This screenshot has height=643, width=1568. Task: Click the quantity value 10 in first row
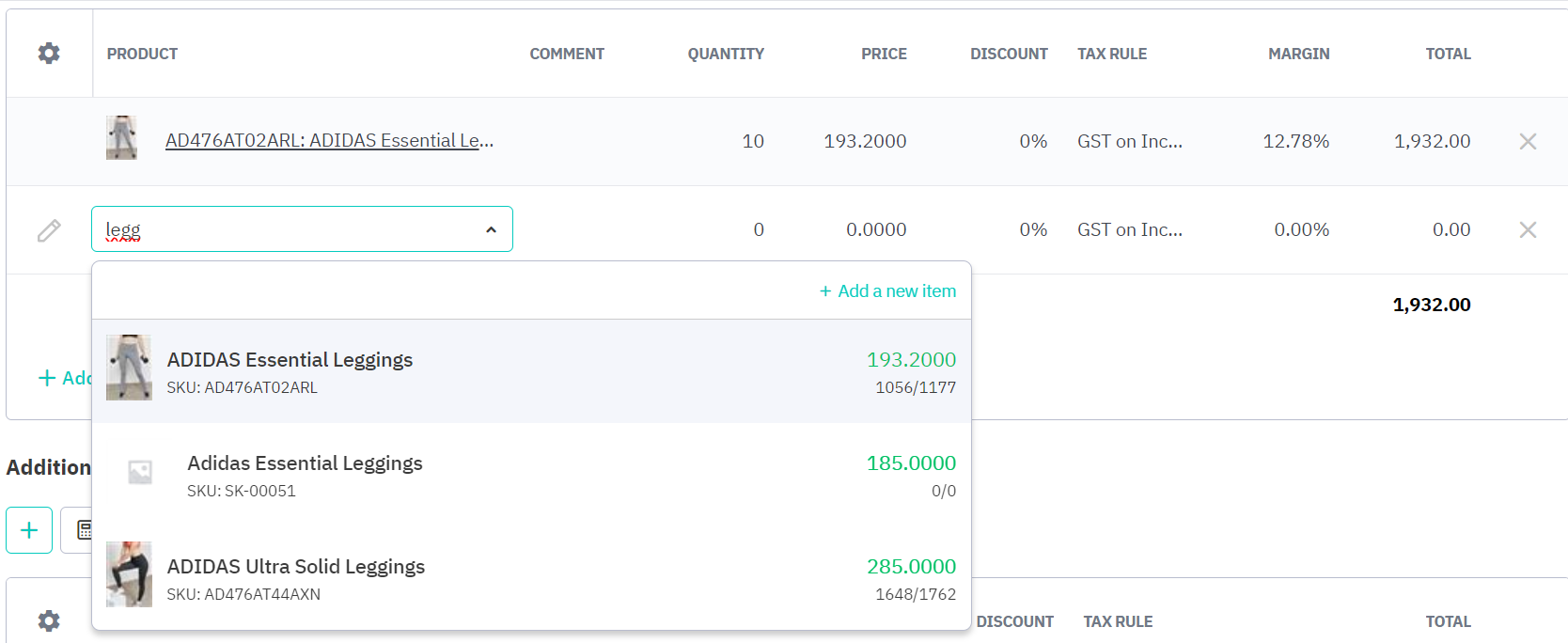coord(752,141)
